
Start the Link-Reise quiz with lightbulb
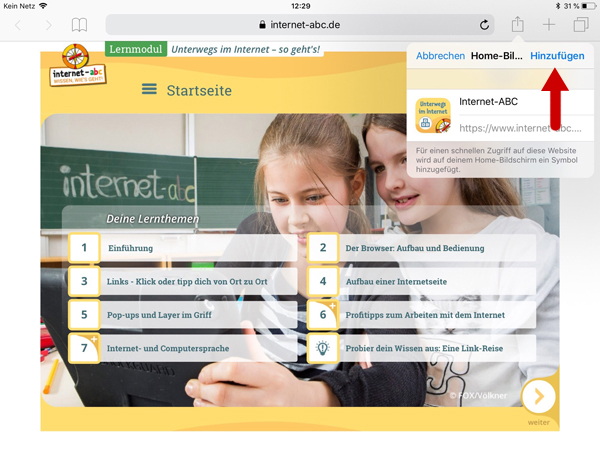(x=420, y=348)
